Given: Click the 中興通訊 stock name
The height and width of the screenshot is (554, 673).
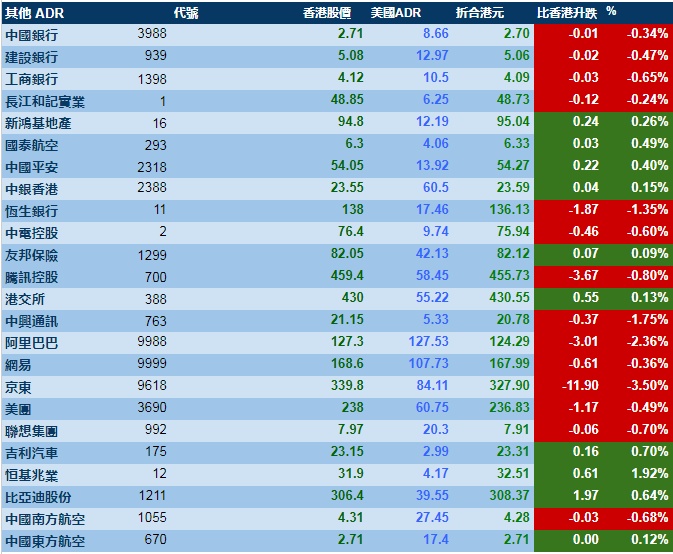Looking at the screenshot, I should coord(31,321).
